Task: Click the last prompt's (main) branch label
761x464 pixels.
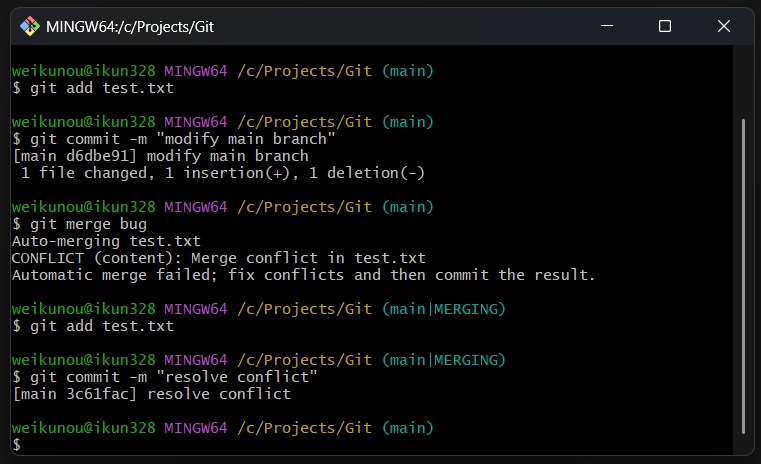Action: coord(408,428)
